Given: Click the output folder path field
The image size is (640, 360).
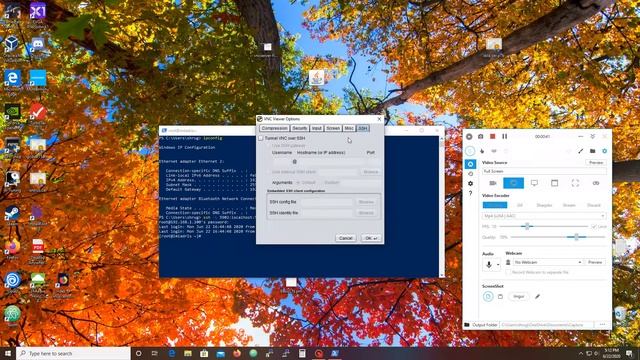Looking at the screenshot, I should click(x=547, y=324).
